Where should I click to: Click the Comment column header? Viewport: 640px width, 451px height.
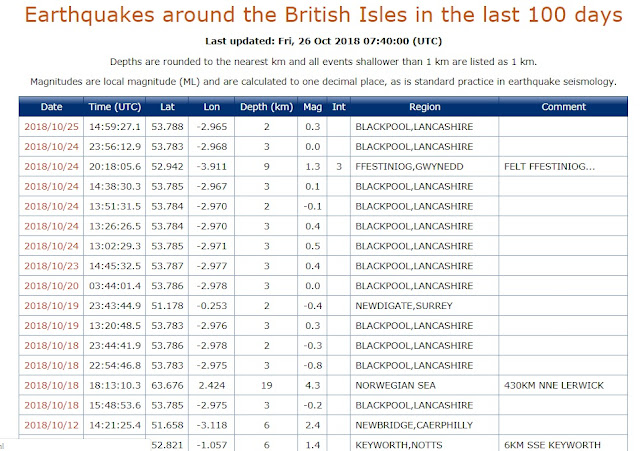coord(563,106)
